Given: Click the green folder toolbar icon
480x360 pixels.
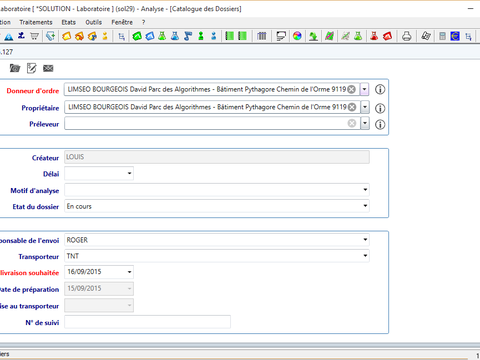Looking at the screenshot, I should (x=137, y=36).
